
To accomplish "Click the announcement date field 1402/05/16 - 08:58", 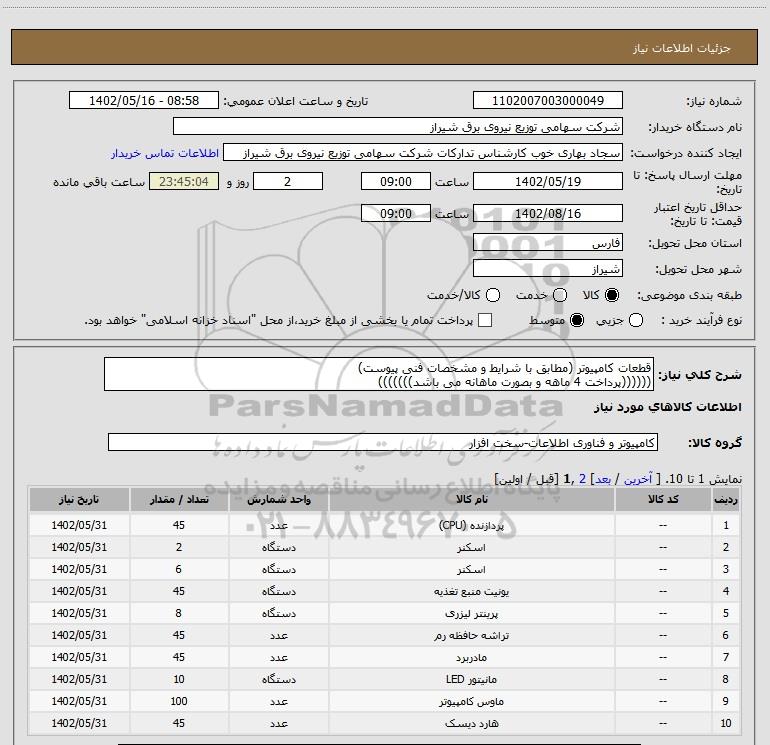I will tap(143, 100).
